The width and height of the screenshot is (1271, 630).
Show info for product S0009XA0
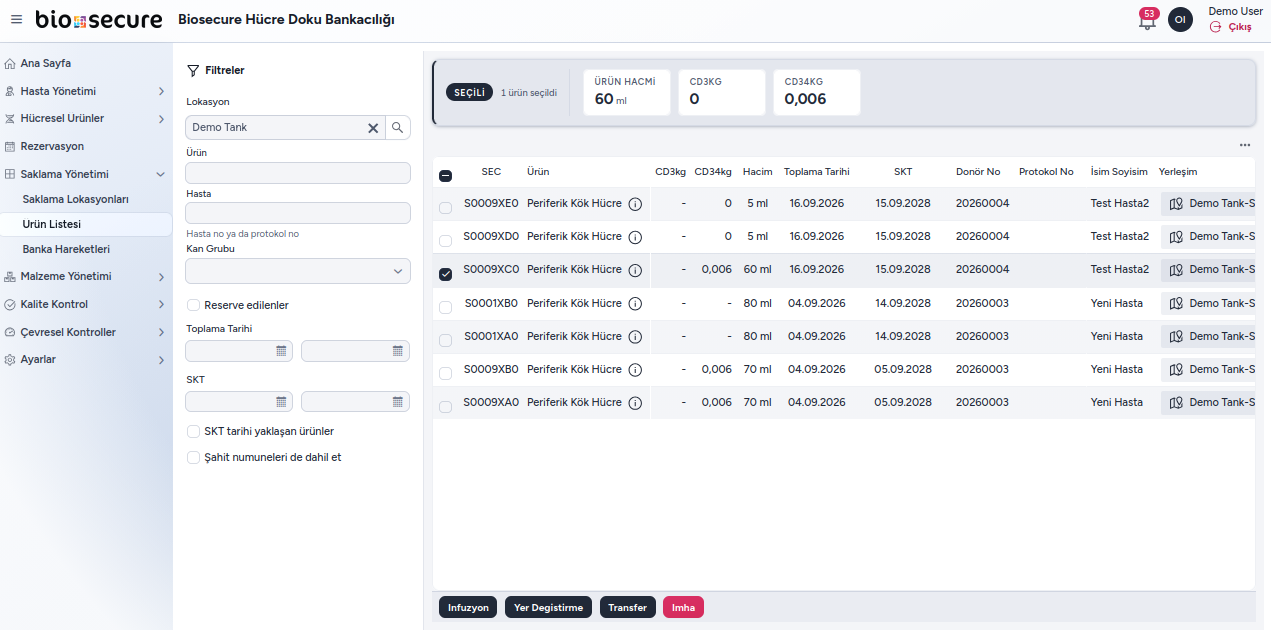[635, 403]
